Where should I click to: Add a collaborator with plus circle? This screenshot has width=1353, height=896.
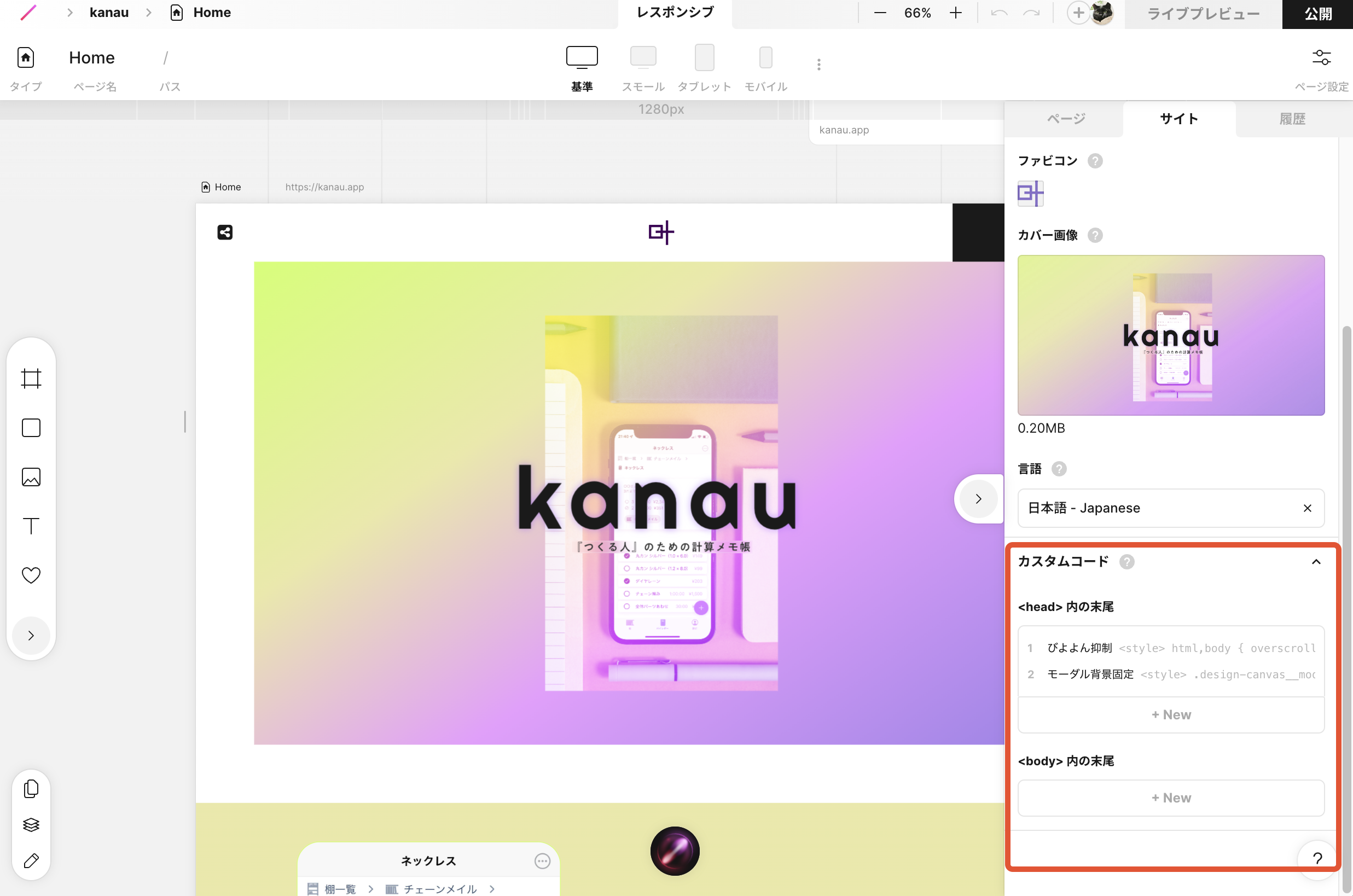pyautogui.click(x=1078, y=13)
